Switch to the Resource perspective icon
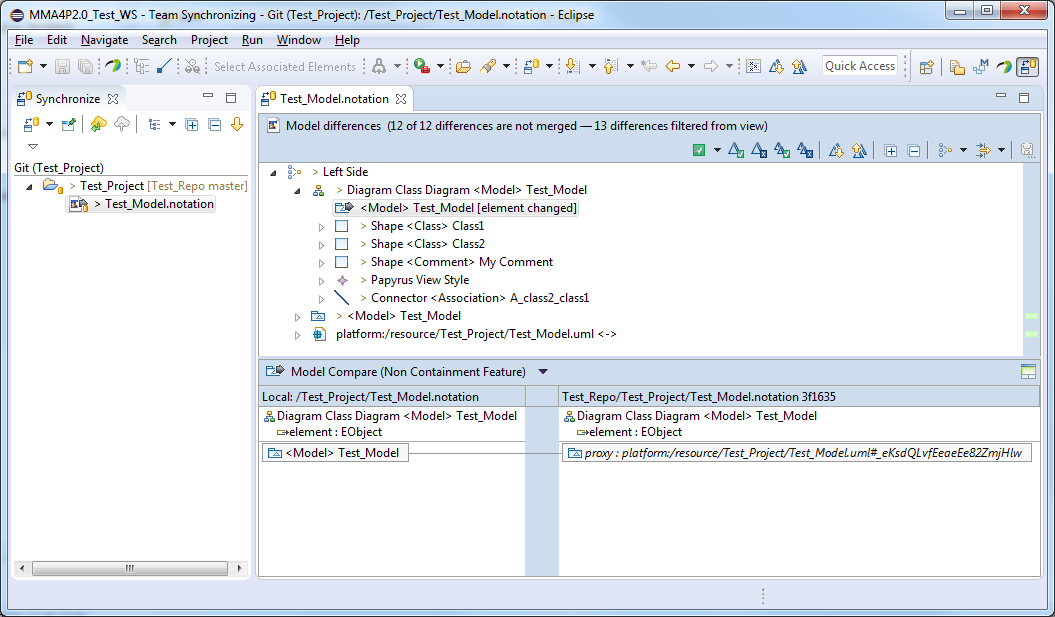1055x617 pixels. coord(957,67)
